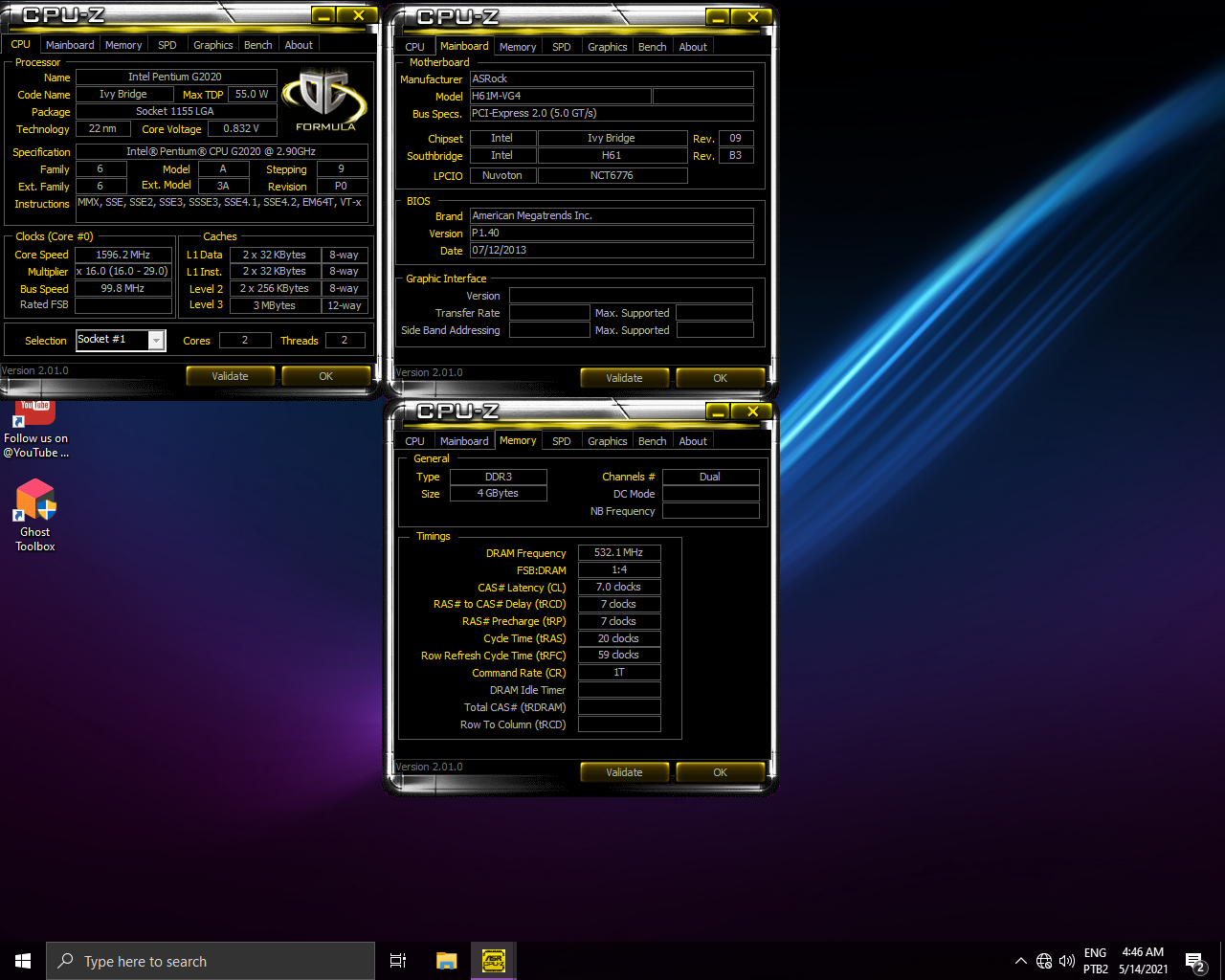1225x980 pixels.
Task: Open the Memory tab in the Mainboard window
Action: (x=518, y=47)
